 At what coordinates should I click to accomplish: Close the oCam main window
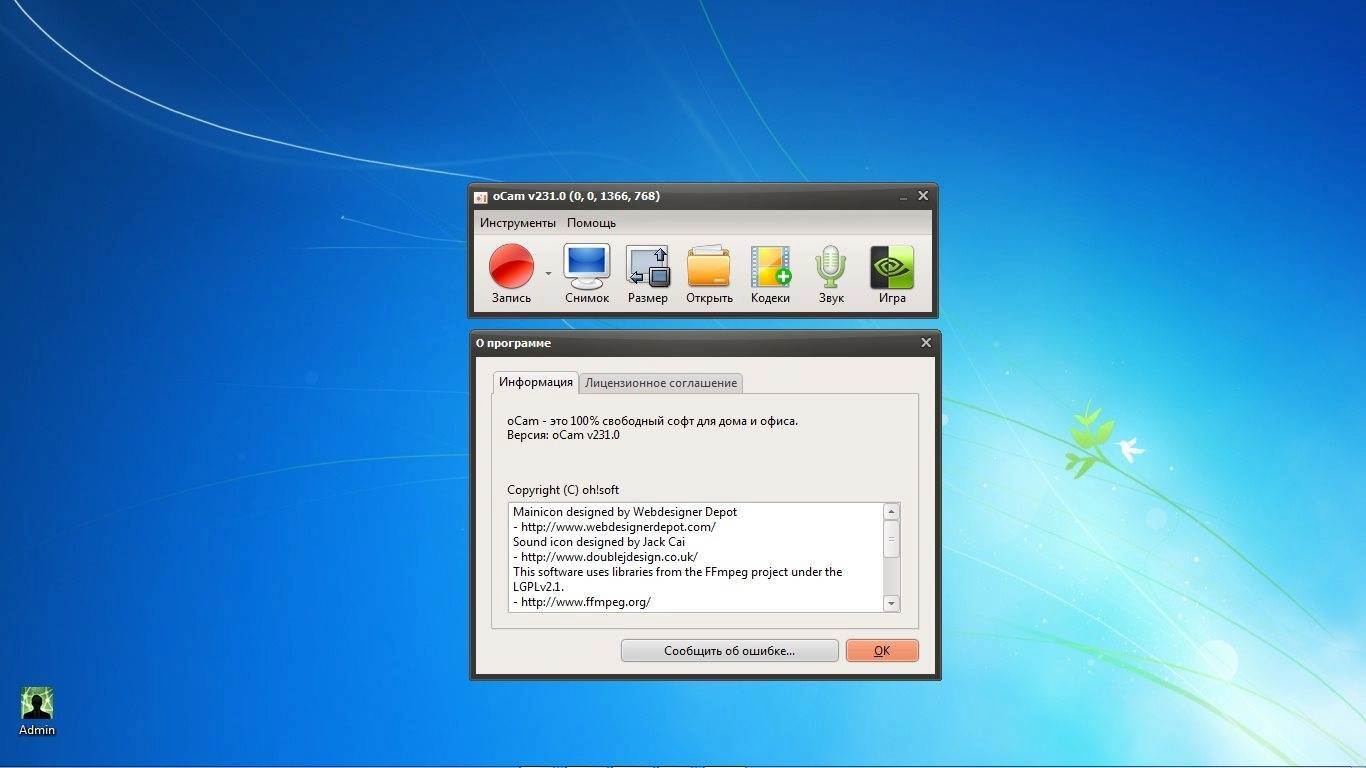(923, 196)
